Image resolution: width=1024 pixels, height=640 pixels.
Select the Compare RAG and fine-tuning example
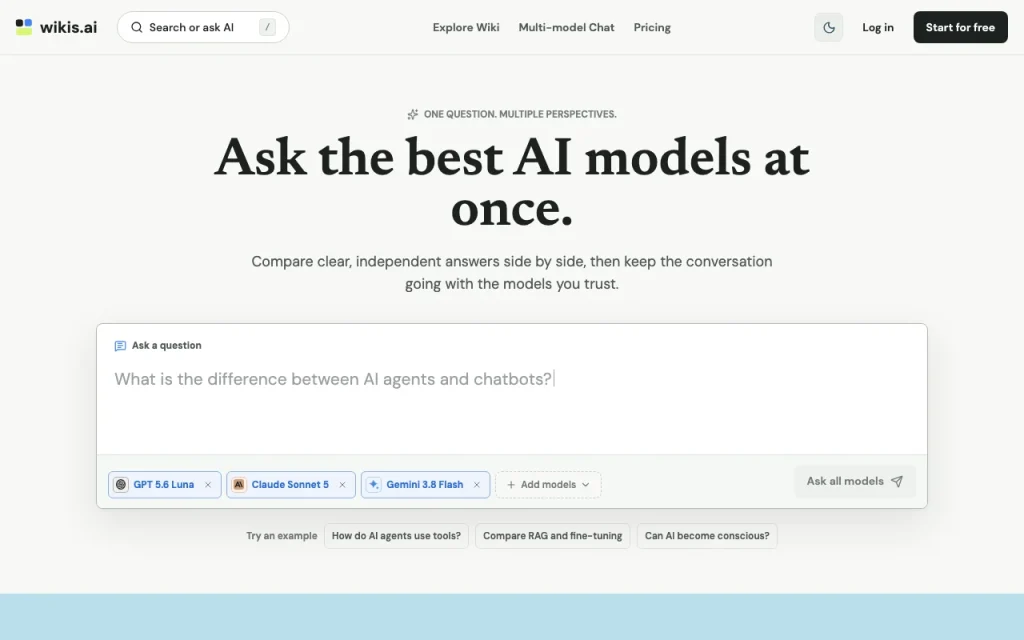click(552, 536)
